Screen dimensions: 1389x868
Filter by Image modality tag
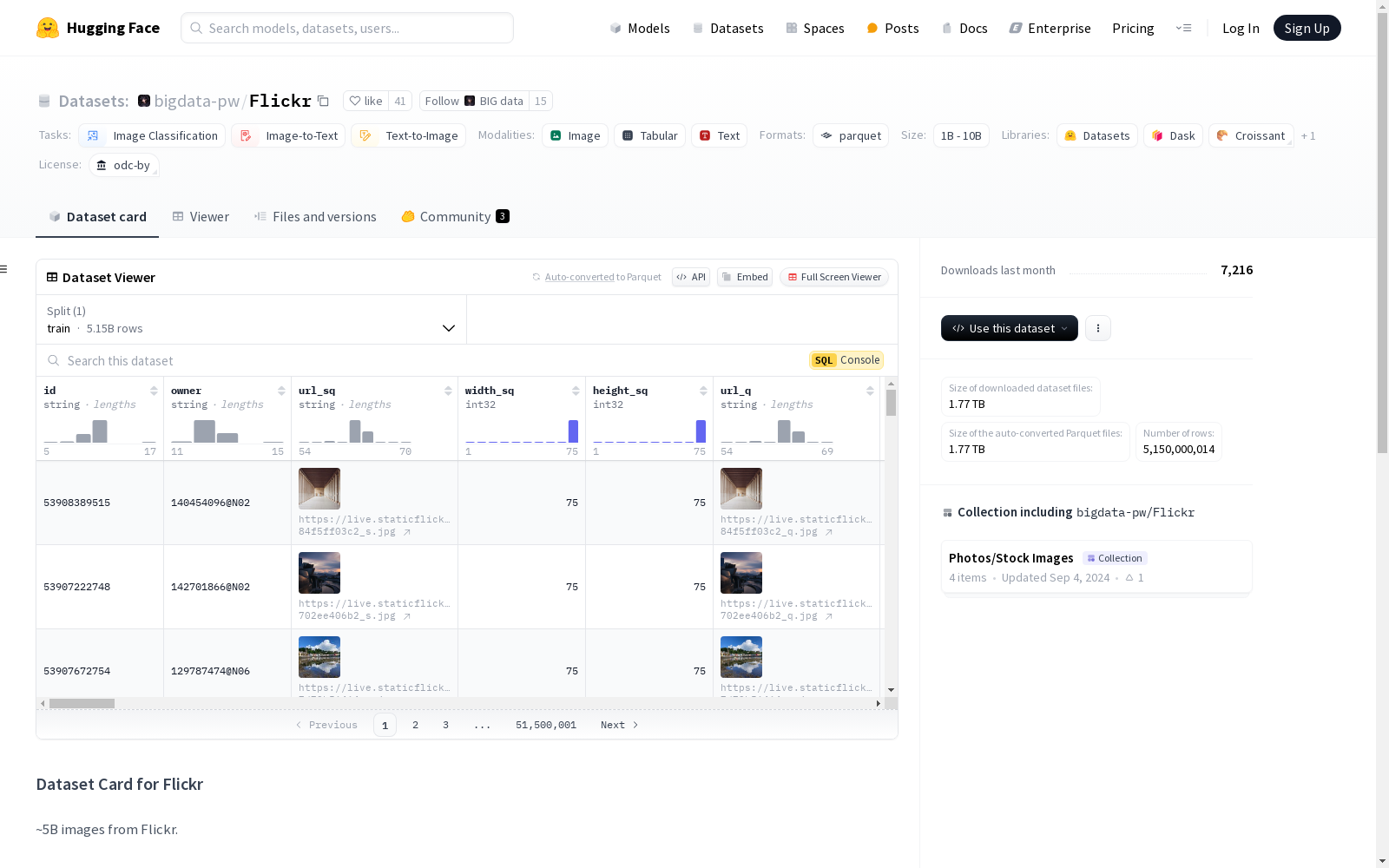(575, 135)
